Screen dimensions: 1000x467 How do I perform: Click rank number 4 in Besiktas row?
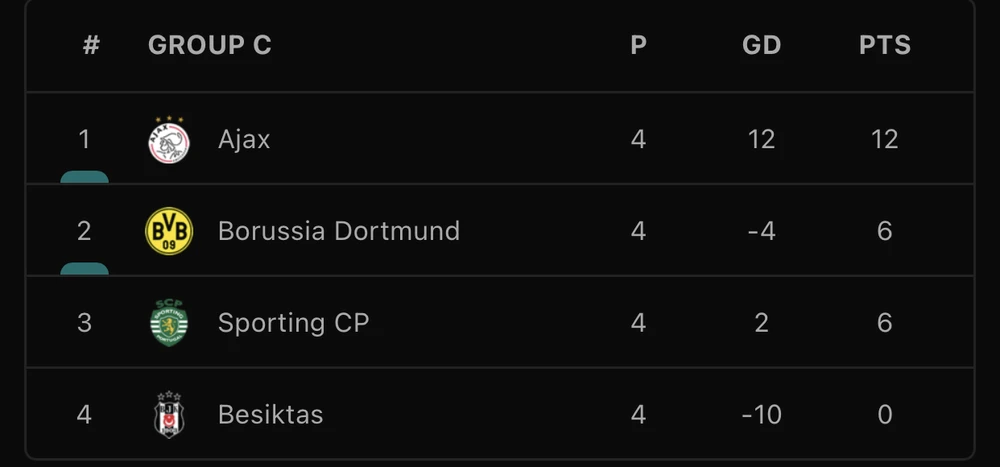pyautogui.click(x=84, y=414)
